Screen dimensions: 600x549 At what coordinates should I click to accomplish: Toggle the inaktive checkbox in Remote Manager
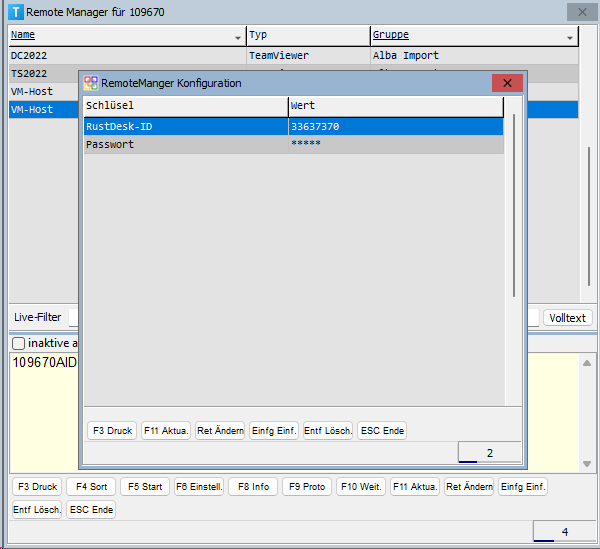[x=18, y=343]
